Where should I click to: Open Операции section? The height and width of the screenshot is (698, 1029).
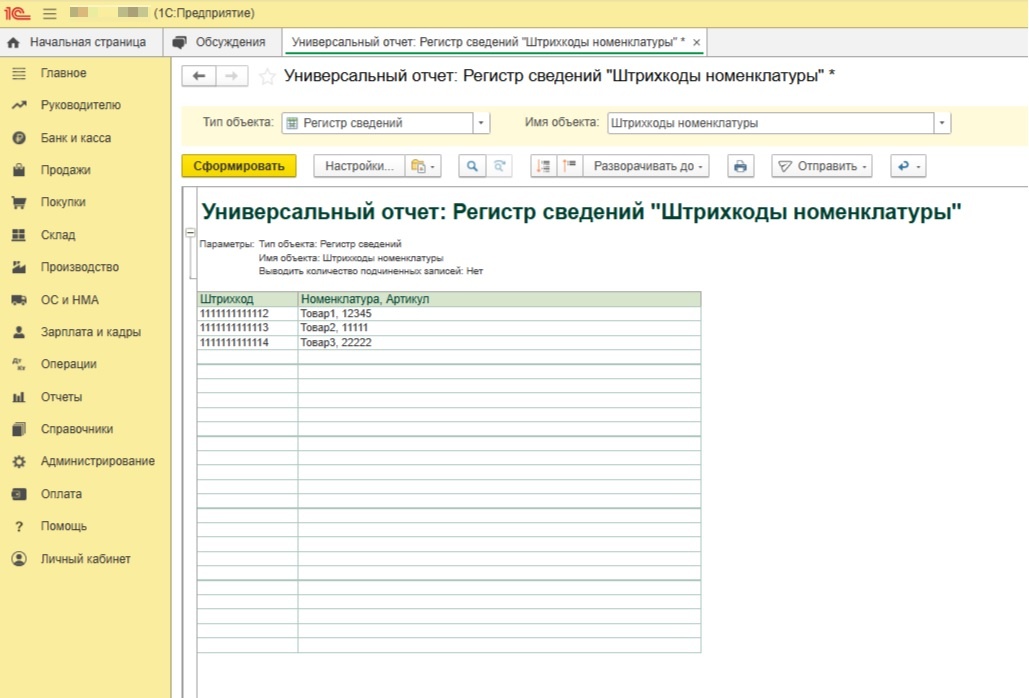pos(68,364)
